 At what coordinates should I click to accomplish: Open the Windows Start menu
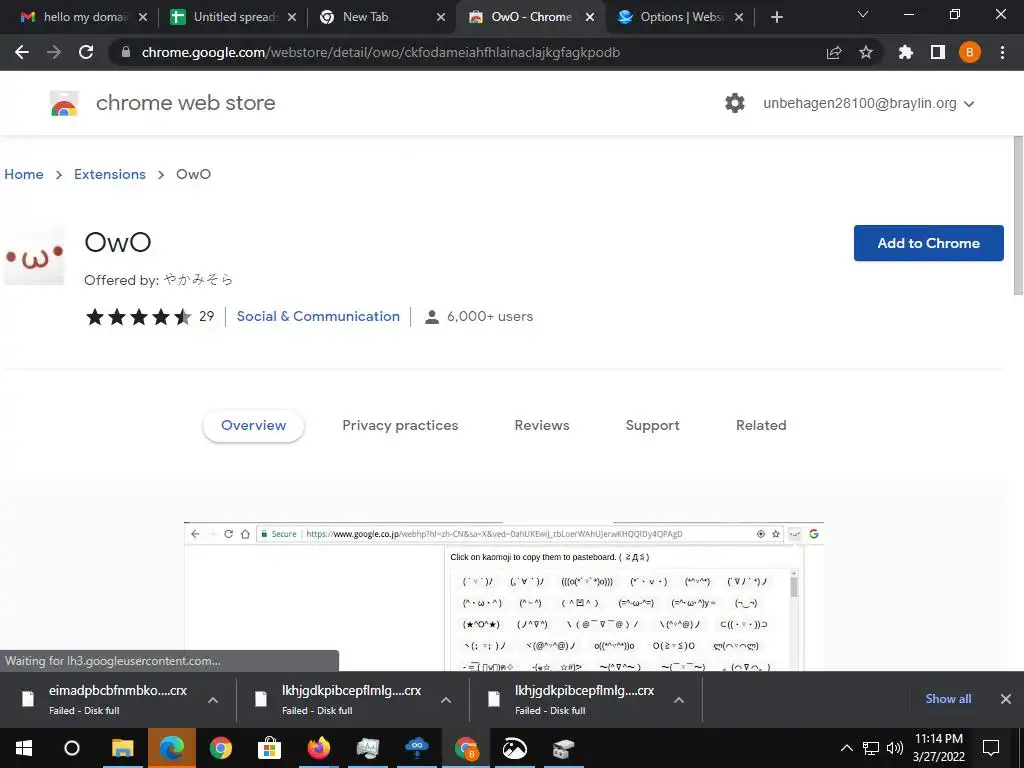click(x=24, y=748)
